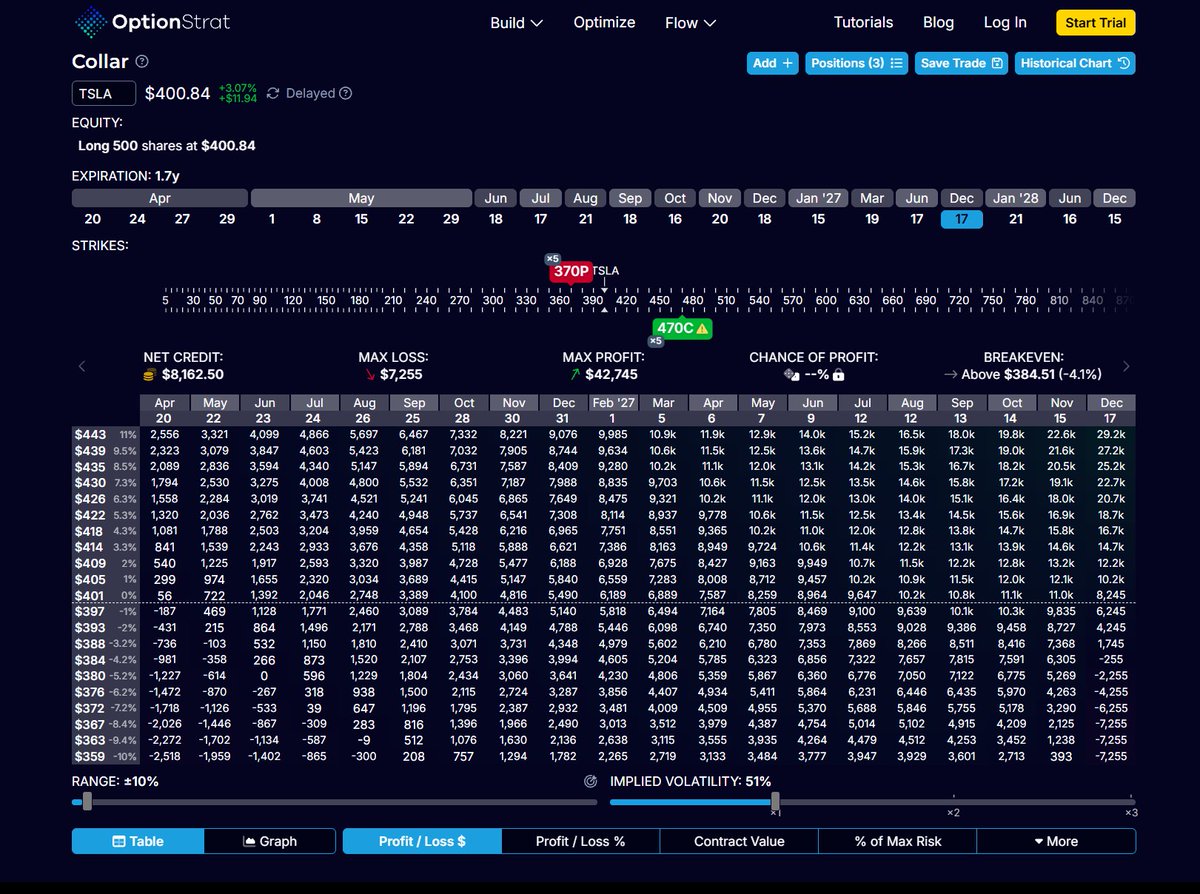Select Profit / Loss % display
Image resolution: width=1200 pixels, height=894 pixels.
580,841
